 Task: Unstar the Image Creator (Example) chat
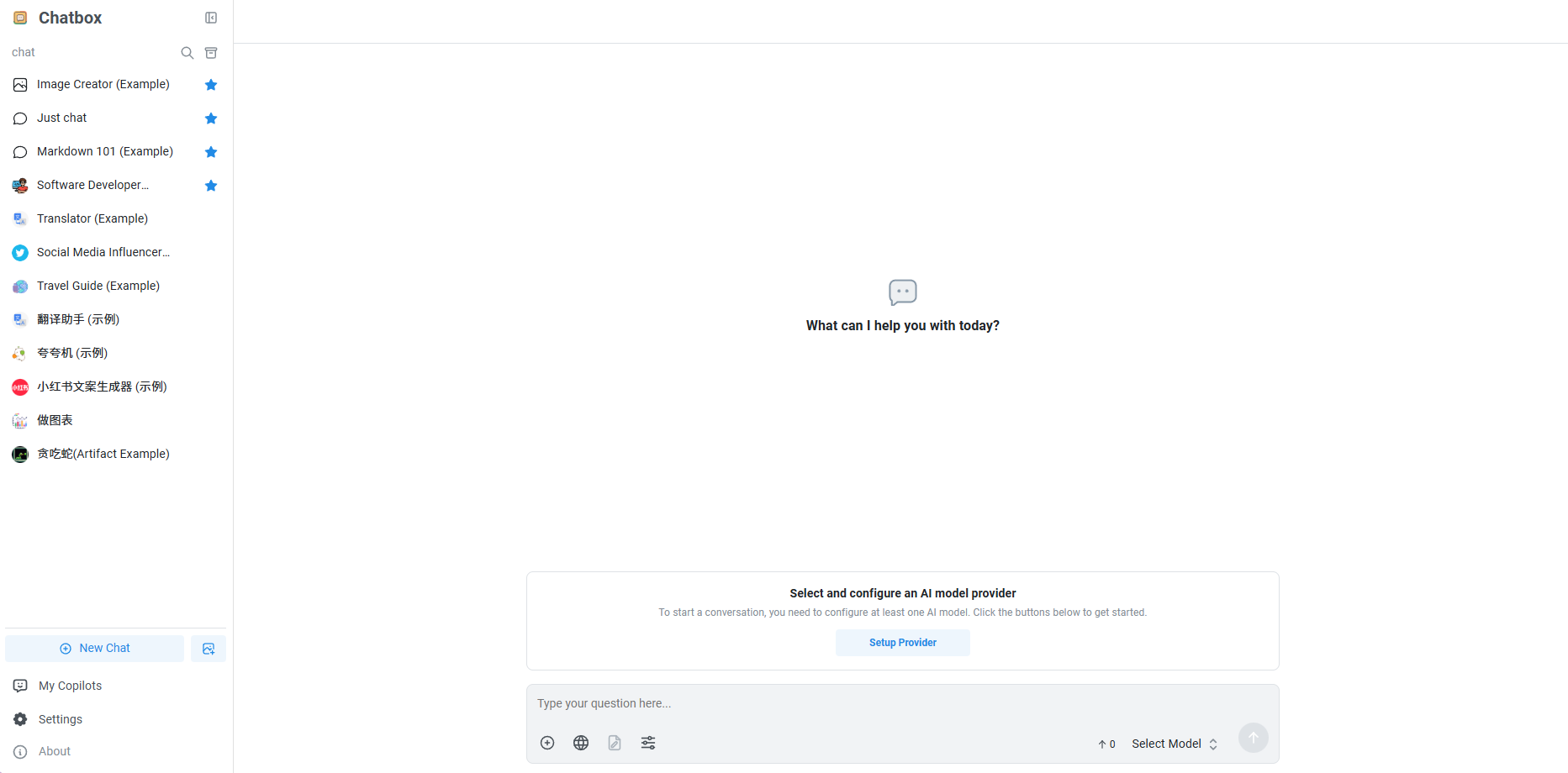point(211,85)
